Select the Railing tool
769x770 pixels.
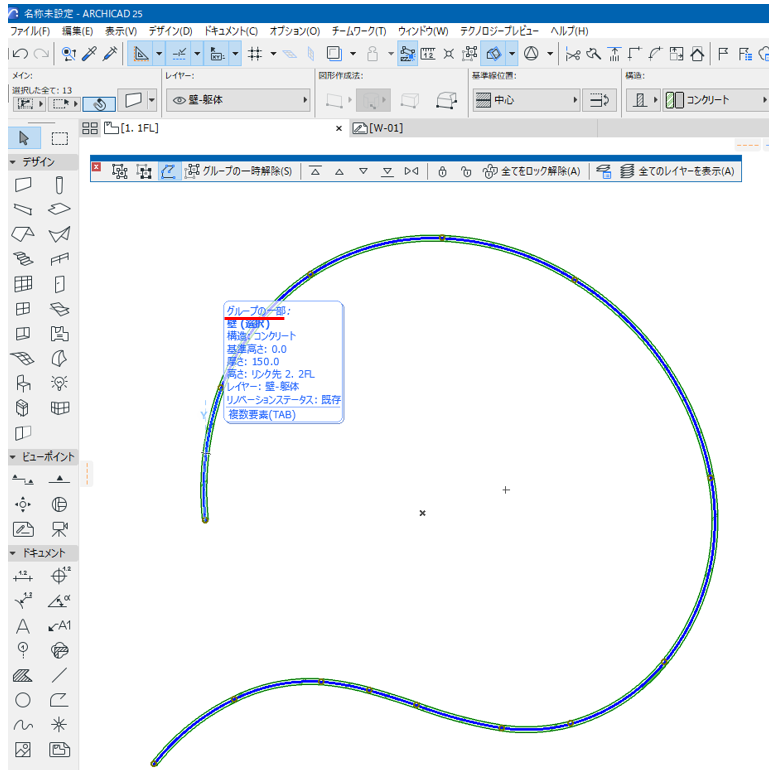[x=59, y=259]
